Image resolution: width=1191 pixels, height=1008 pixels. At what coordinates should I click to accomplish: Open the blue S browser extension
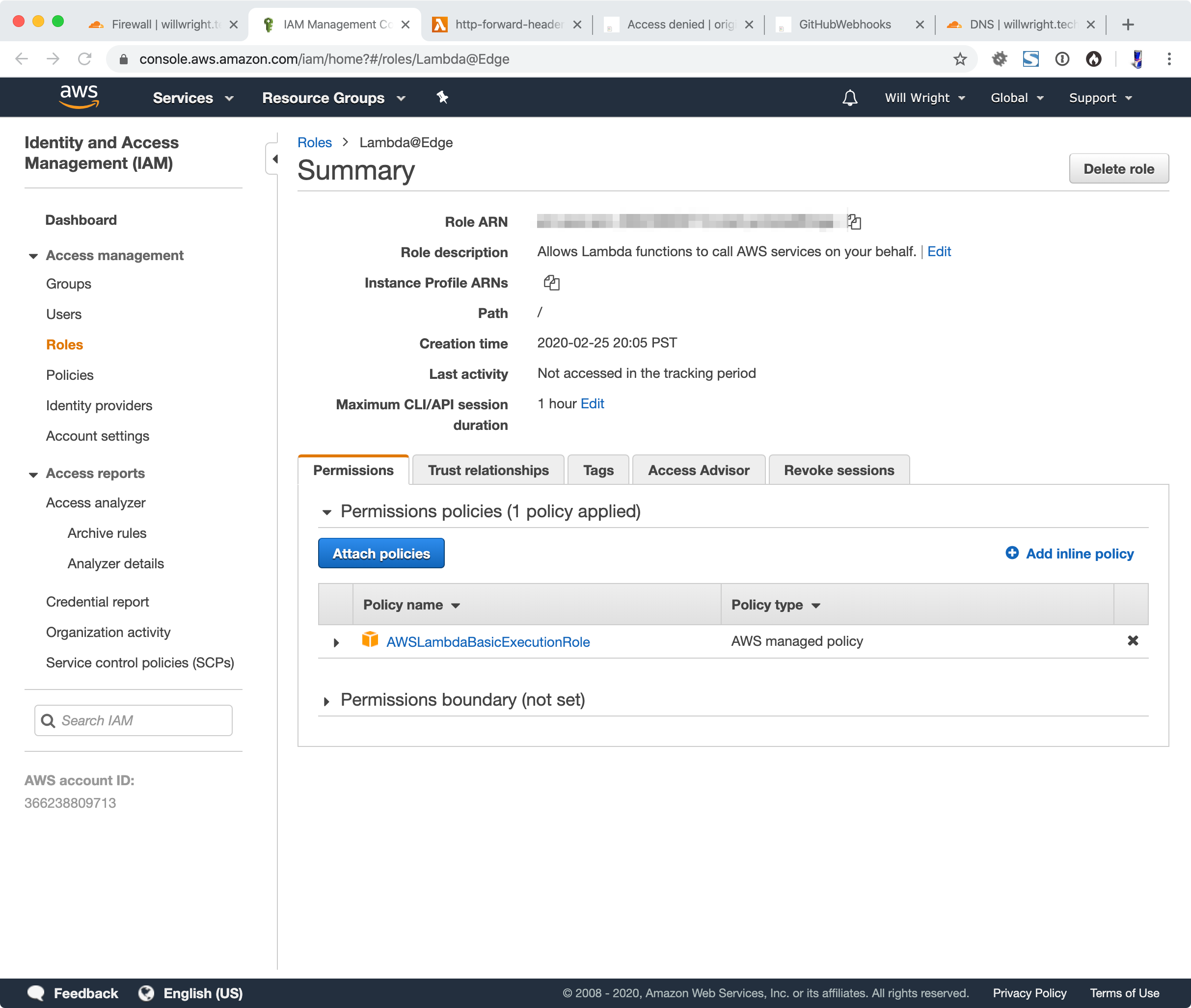coord(1030,59)
